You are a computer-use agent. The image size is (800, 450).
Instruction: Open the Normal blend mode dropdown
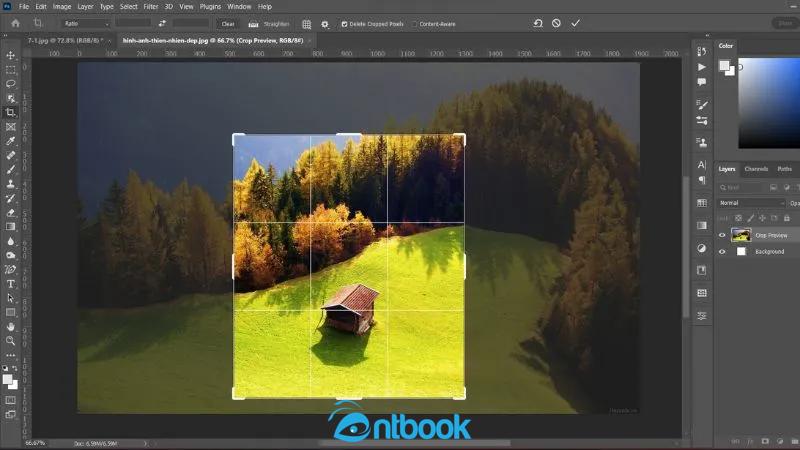[x=752, y=203]
